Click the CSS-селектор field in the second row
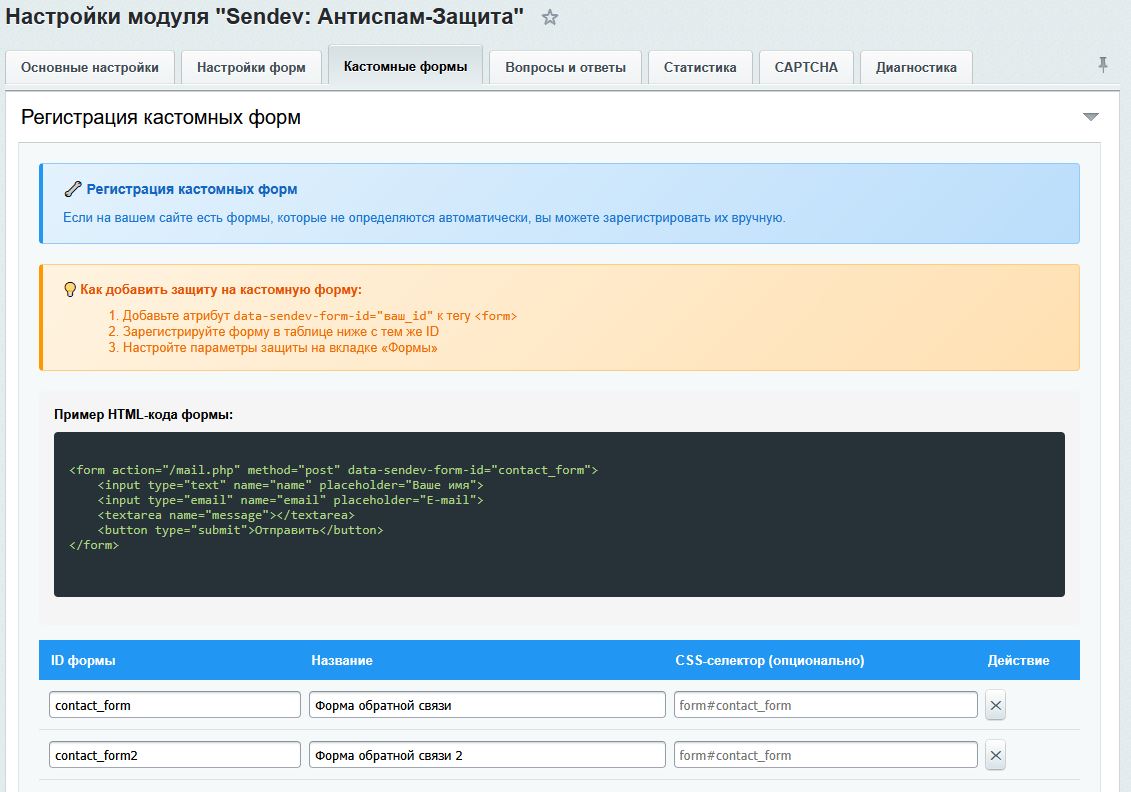 pyautogui.click(x=825, y=755)
